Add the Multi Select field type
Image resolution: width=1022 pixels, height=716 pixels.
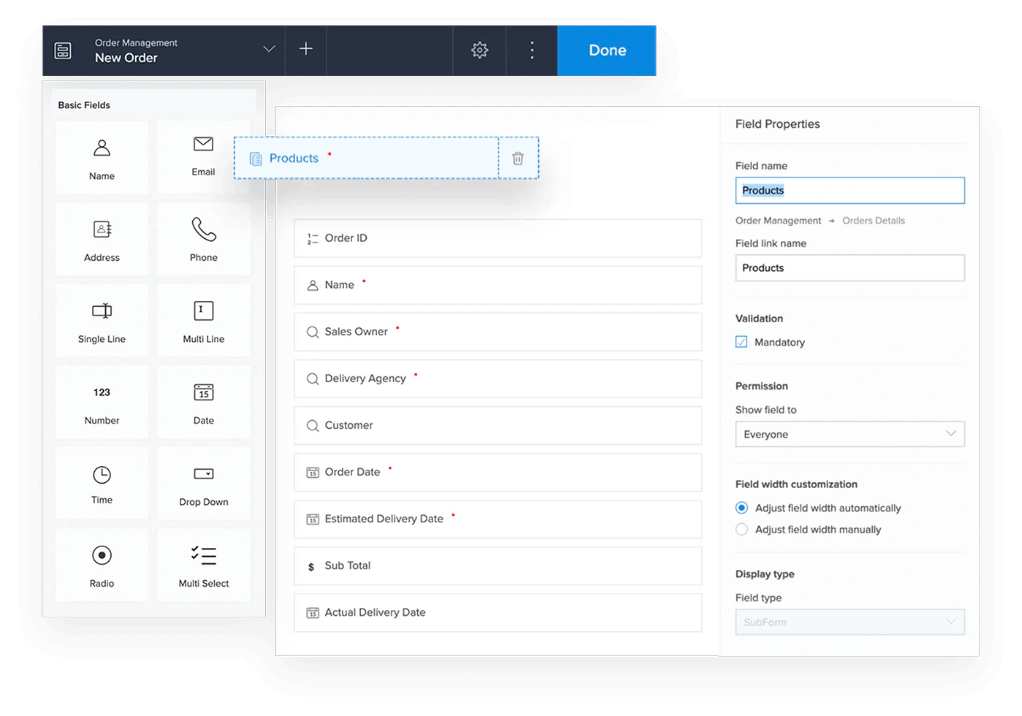pyautogui.click(x=203, y=565)
